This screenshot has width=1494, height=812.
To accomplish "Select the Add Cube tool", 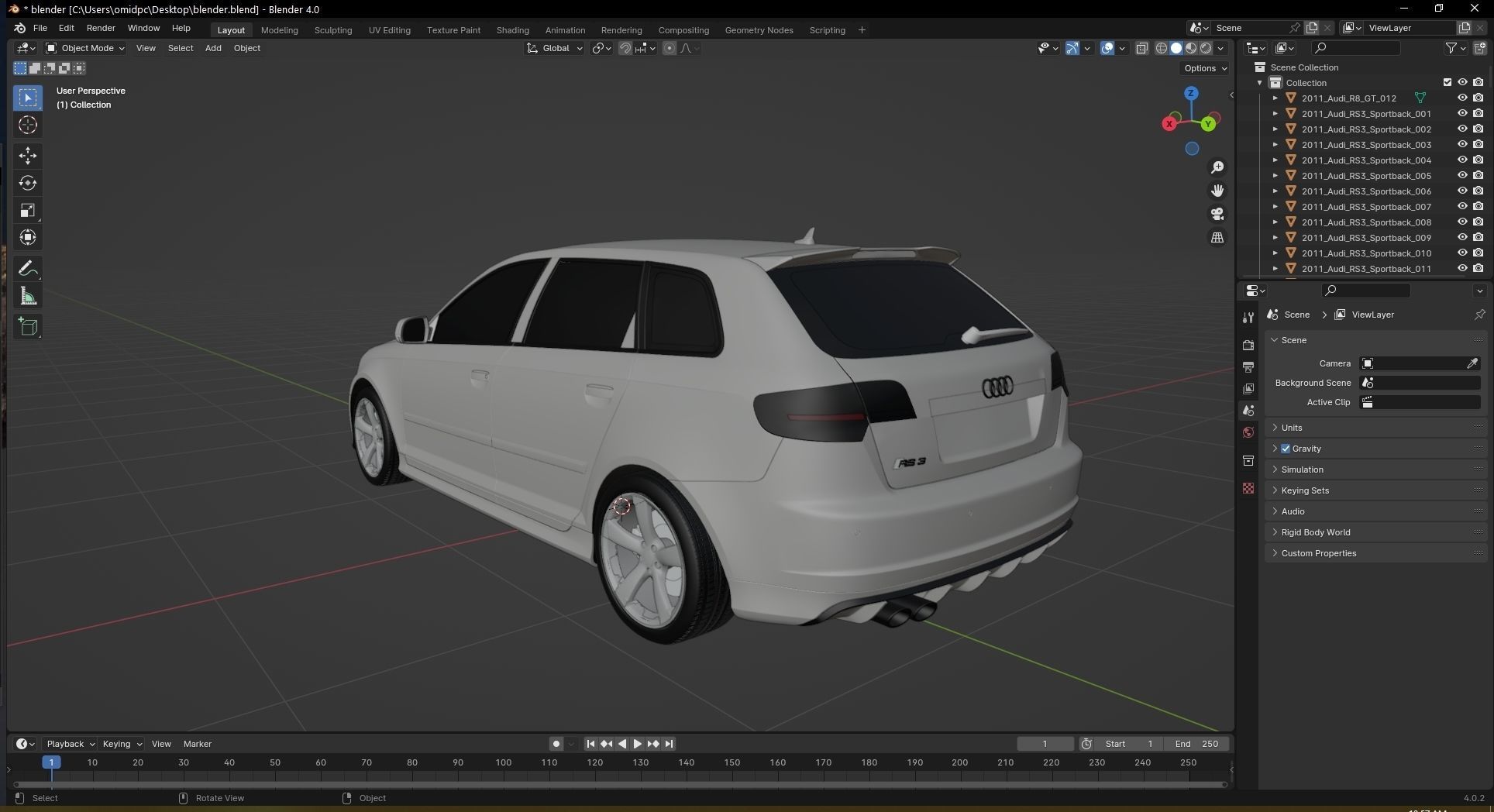I will (28, 327).
